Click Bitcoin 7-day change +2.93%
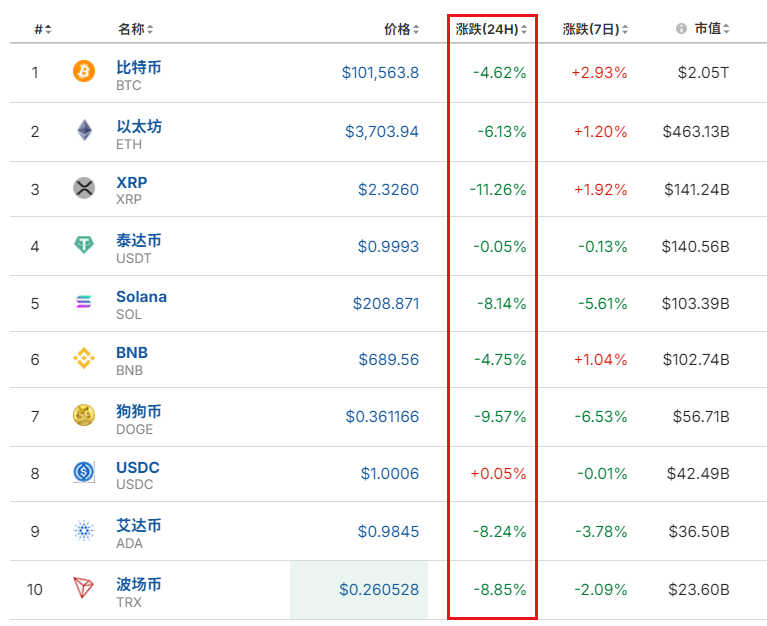767x626 pixels. tap(599, 73)
